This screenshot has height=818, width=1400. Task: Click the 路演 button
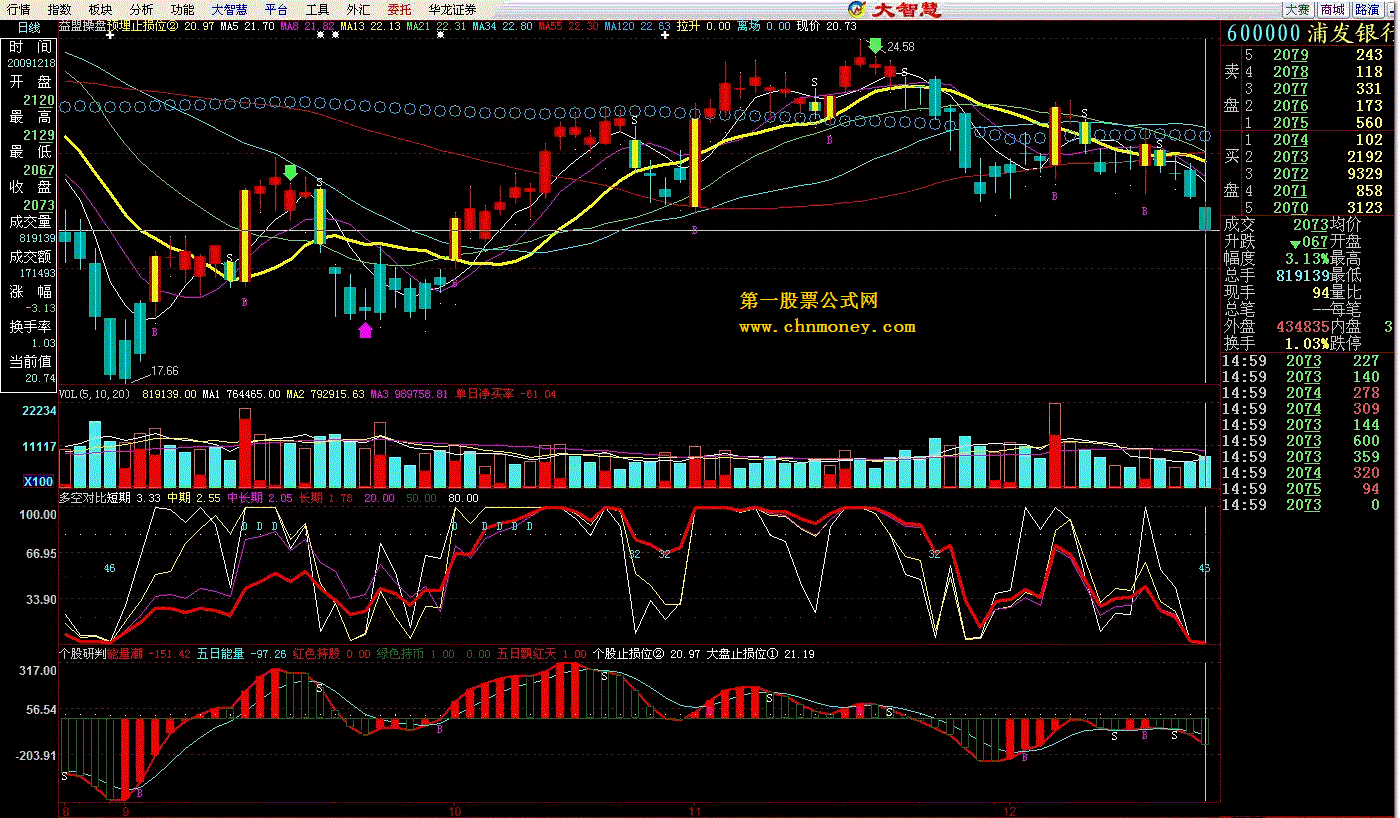click(x=1367, y=9)
